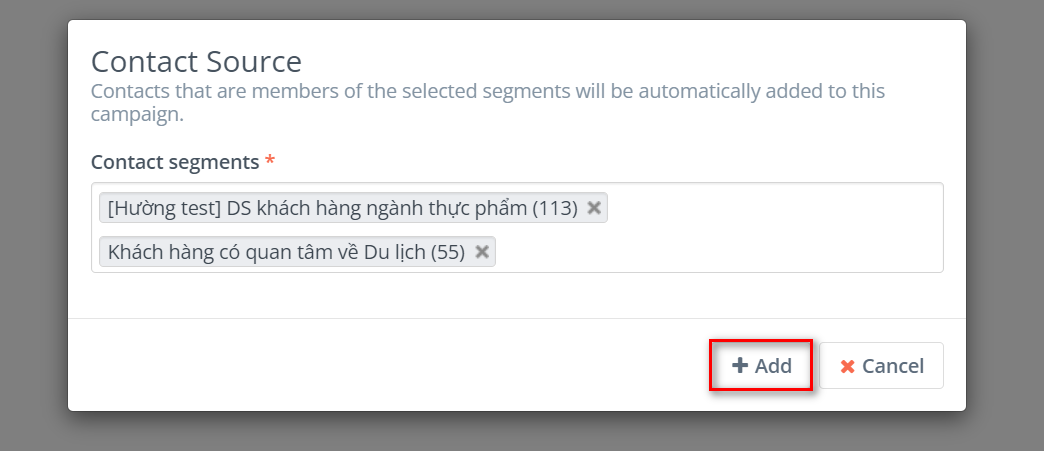Click the "(55)" count in second tag
The height and width of the screenshot is (451, 1044).
click(x=448, y=252)
